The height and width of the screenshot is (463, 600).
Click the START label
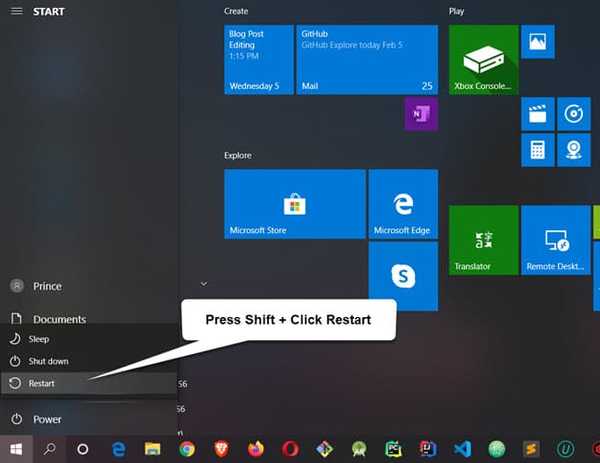click(x=49, y=11)
